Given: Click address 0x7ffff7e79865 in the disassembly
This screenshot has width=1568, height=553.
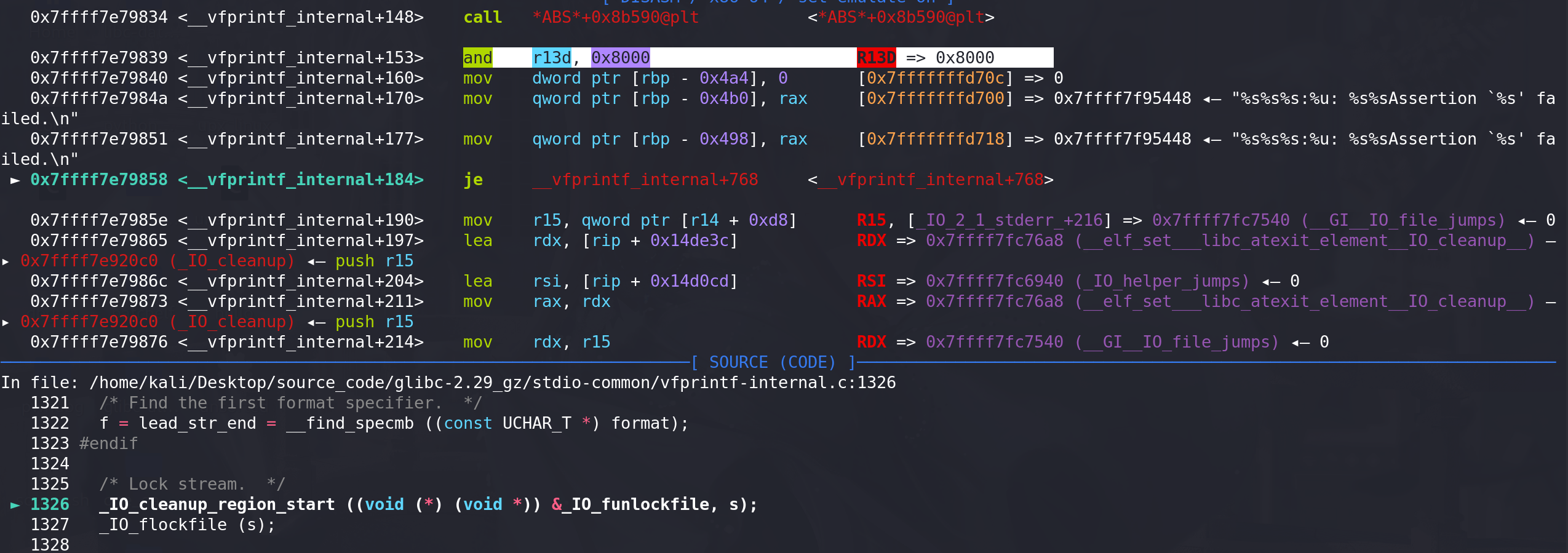Looking at the screenshot, I should pyautogui.click(x=99, y=241).
